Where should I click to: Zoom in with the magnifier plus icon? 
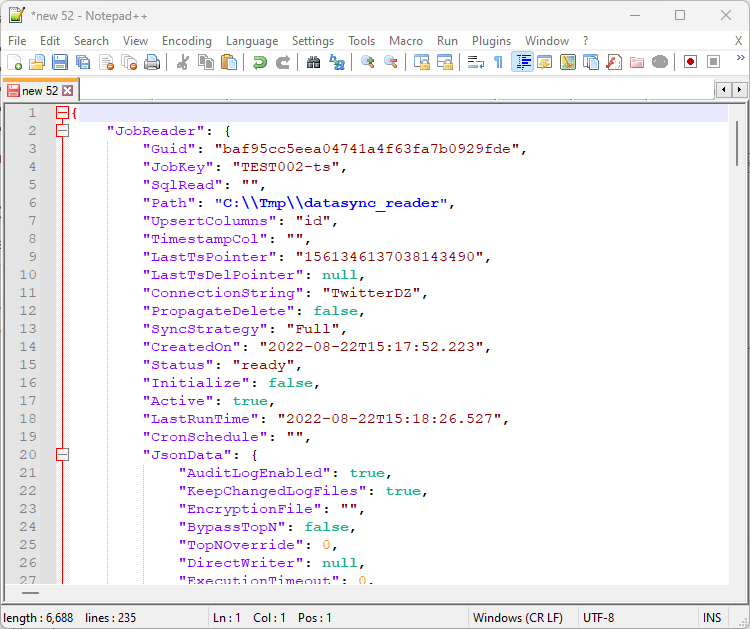click(367, 62)
